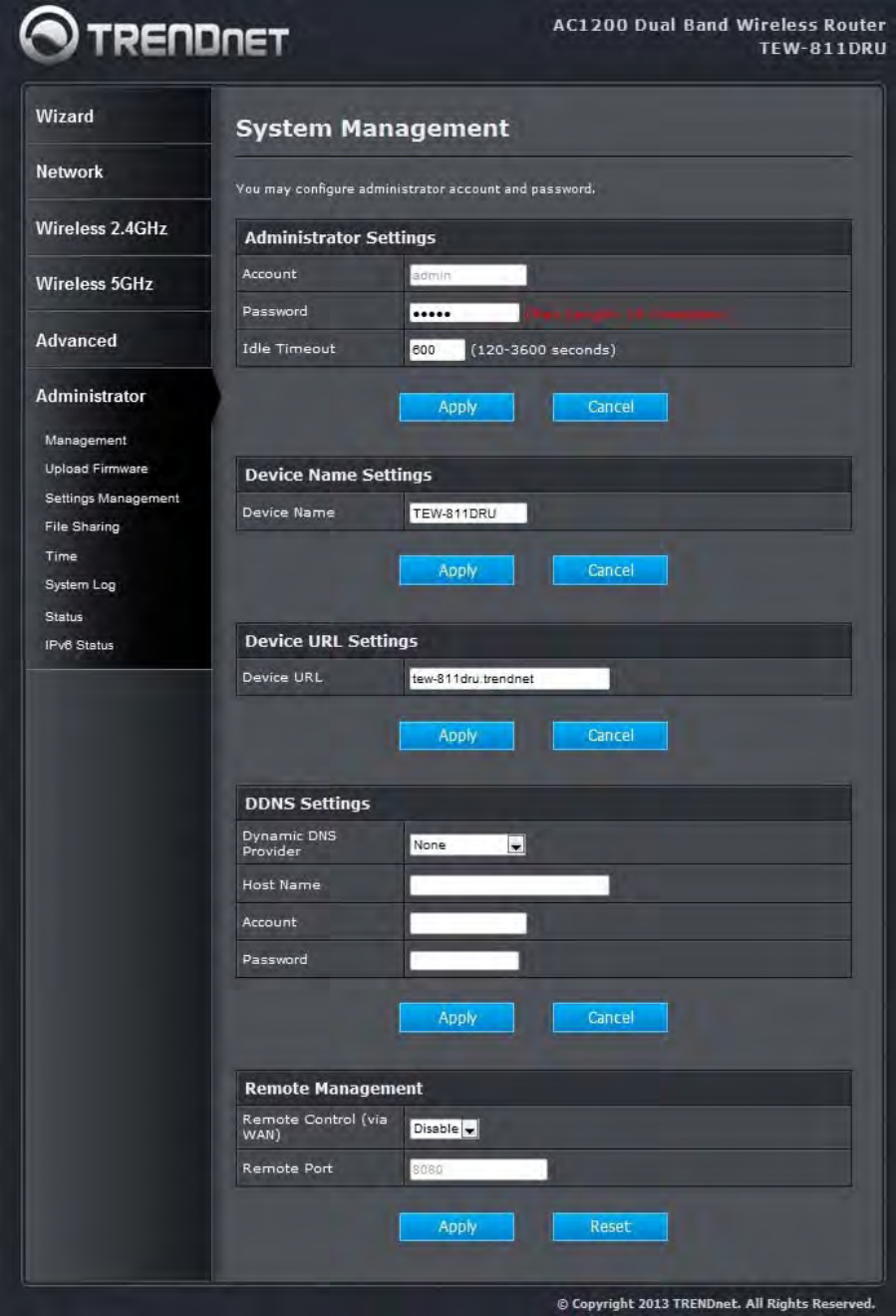
Task: Open File Sharing page
Action: pyautogui.click(x=82, y=526)
